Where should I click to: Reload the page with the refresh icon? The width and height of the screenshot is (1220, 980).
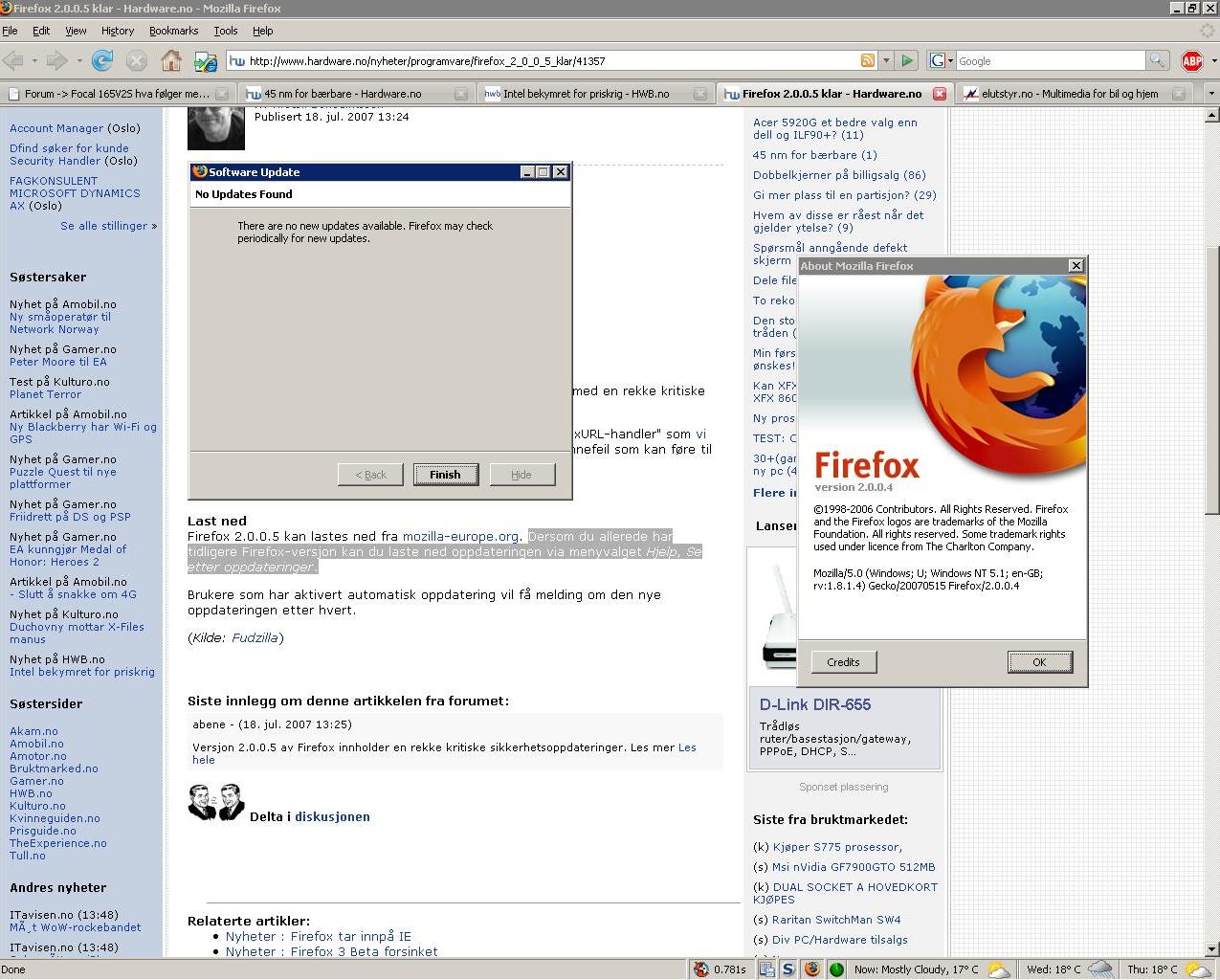[102, 61]
